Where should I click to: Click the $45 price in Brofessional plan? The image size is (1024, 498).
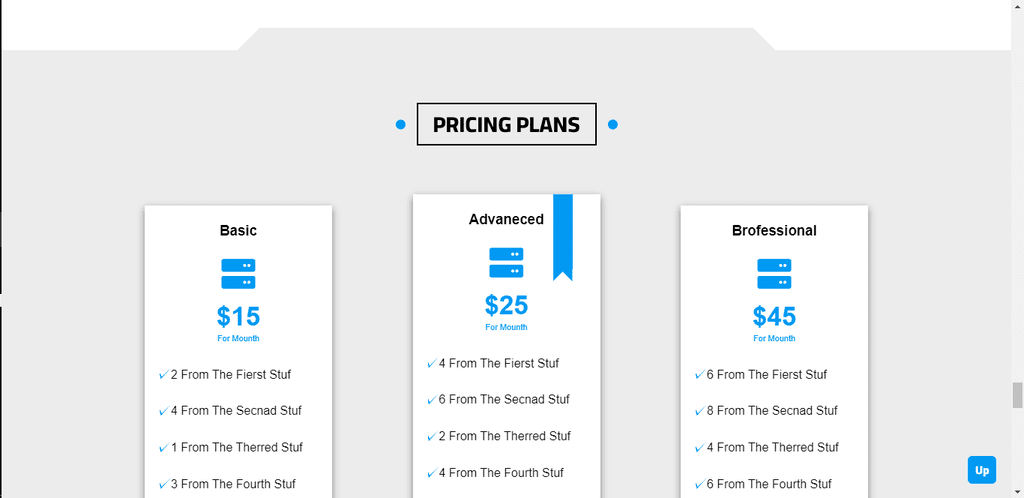pyautogui.click(x=774, y=317)
